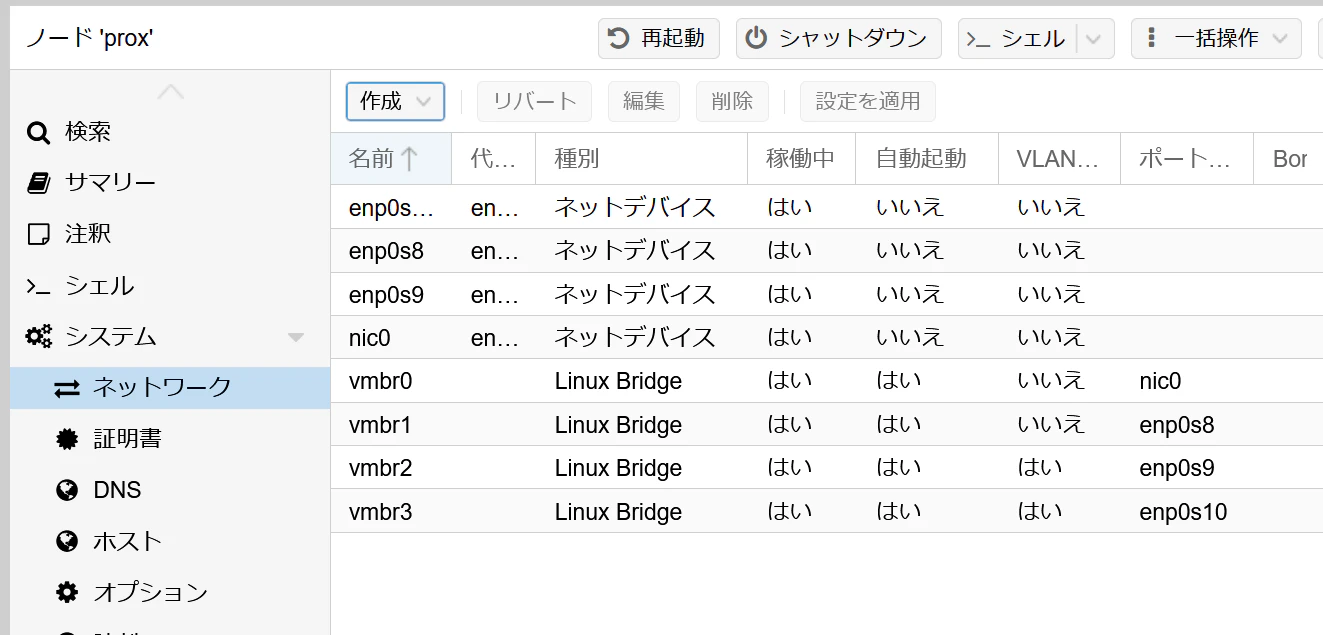Click the VLAN column header
Screen dimensions: 1323x635
(1059, 159)
